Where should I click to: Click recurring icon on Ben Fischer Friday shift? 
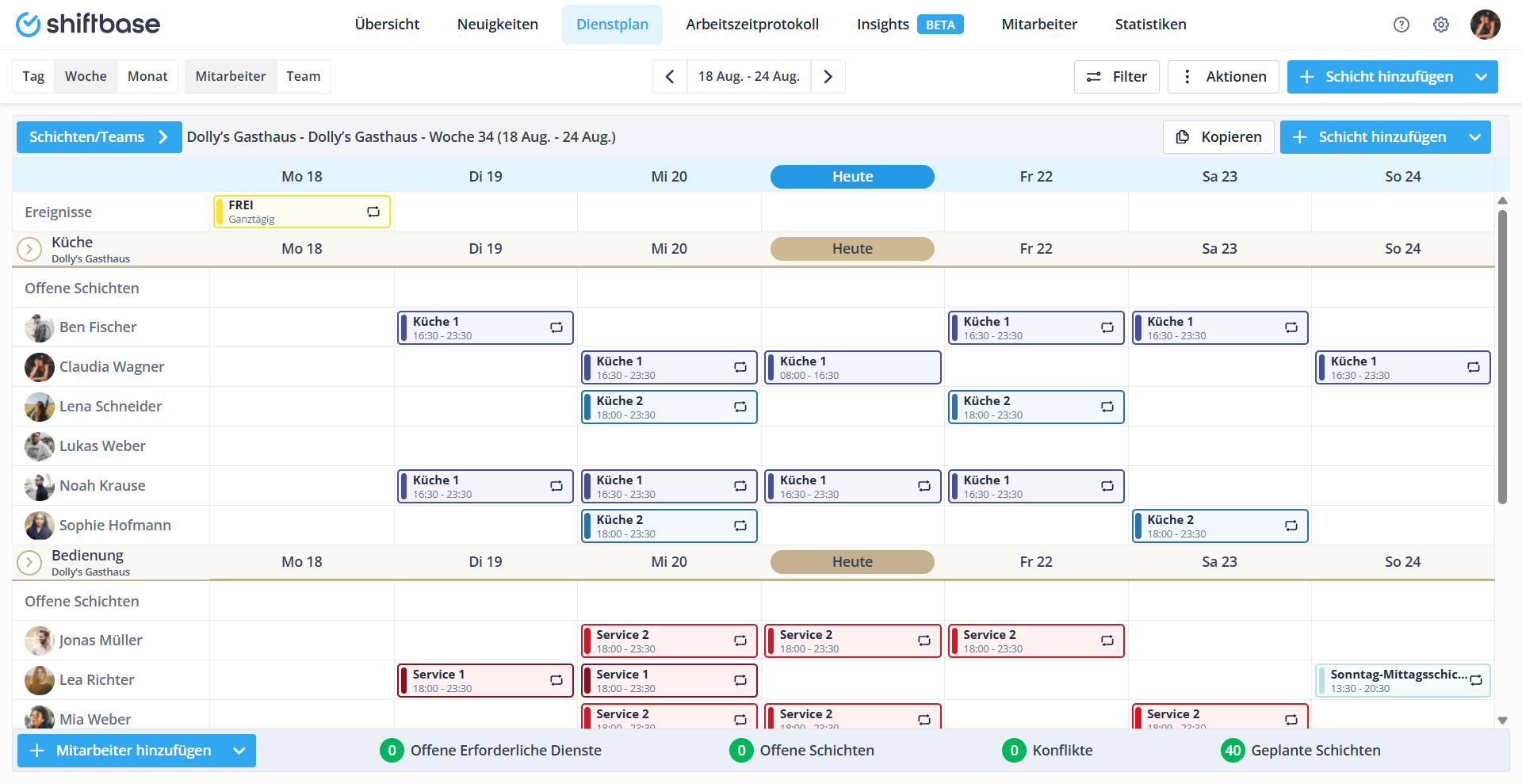tap(1107, 327)
